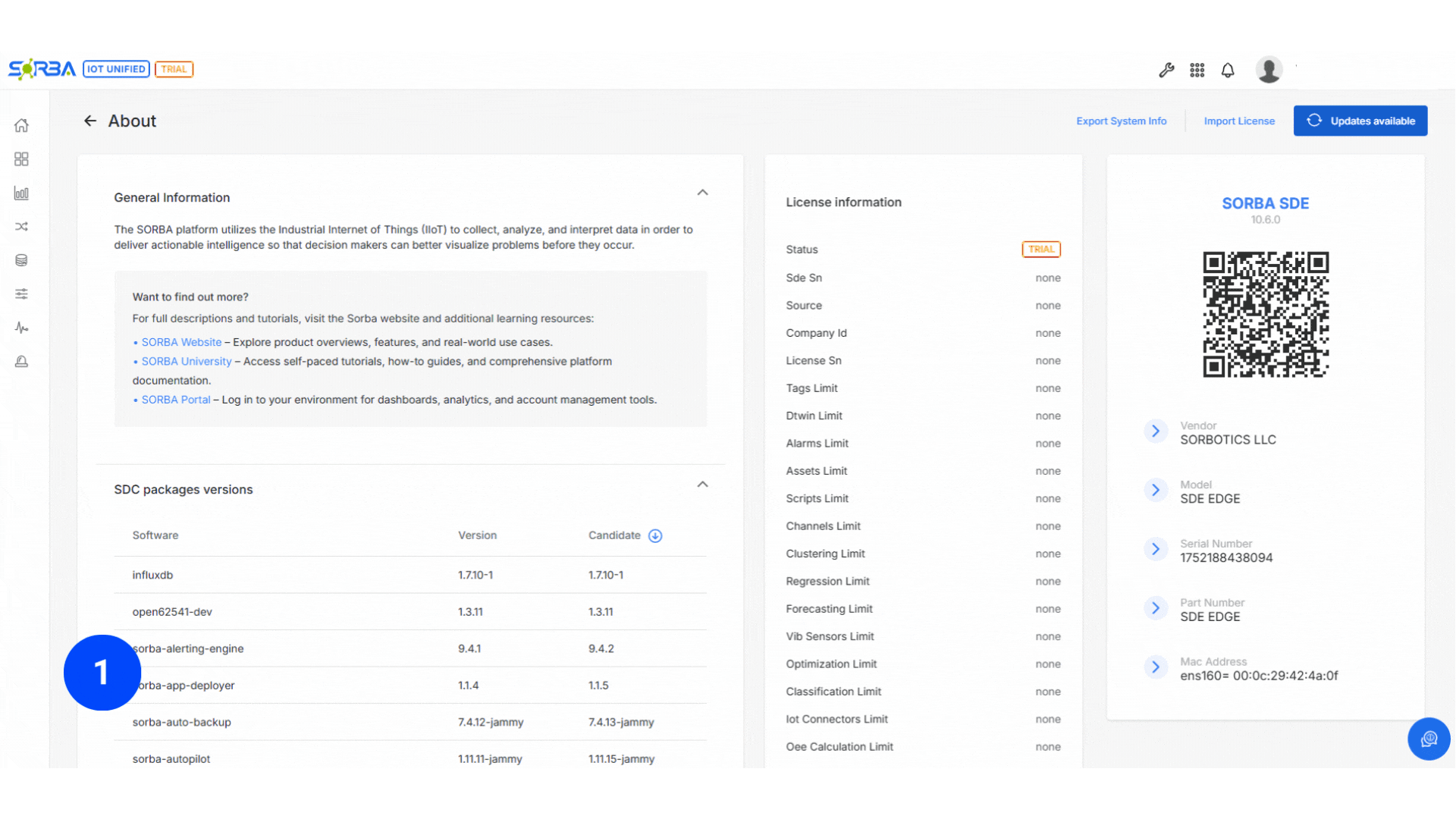Click candidate version 1.11.15-jammy
The height and width of the screenshot is (819, 1456).
tap(621, 759)
